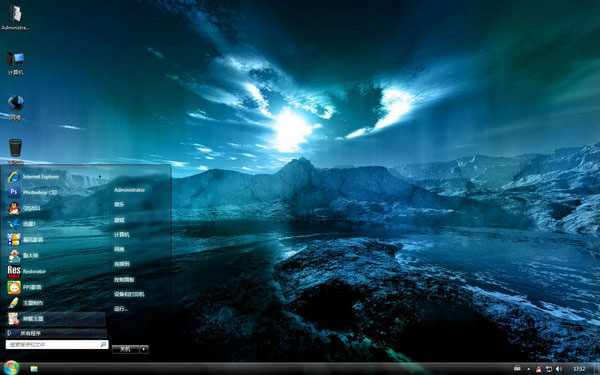Open 设备和打印机 from the Start menu
The image size is (600, 375).
pos(129,294)
